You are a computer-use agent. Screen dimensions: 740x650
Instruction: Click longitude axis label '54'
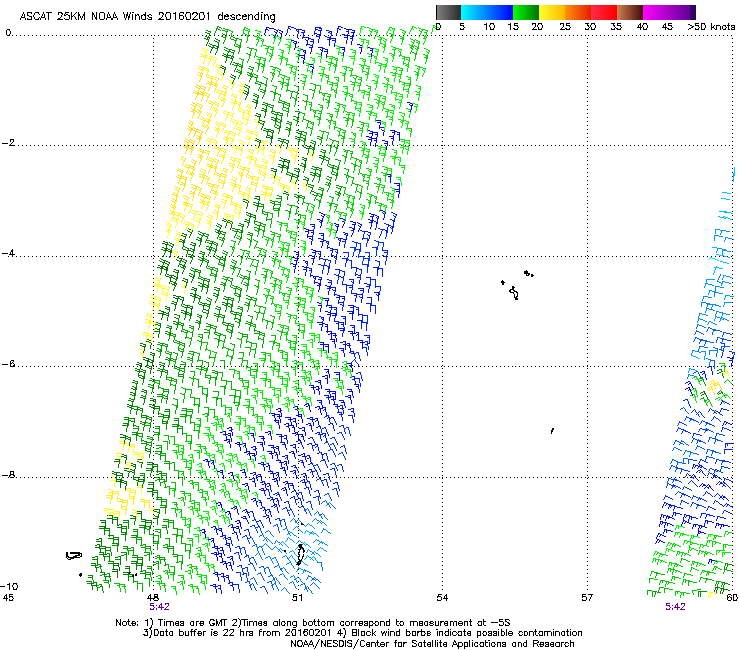pyautogui.click(x=442, y=598)
